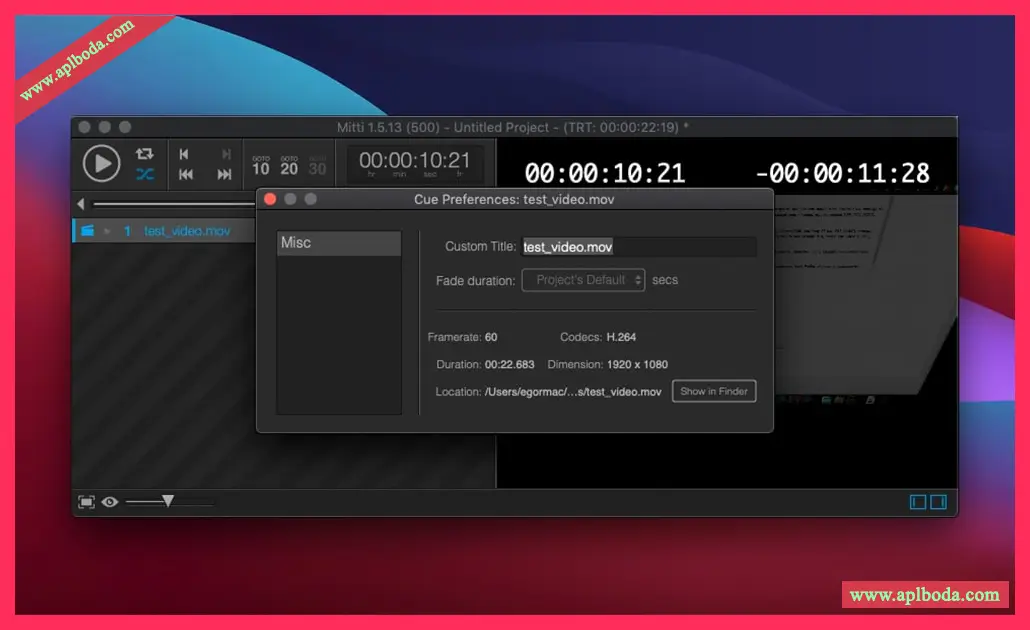Viewport: 1030px width, 630px height.
Task: Click the Dimension value 1920 x 1080
Action: pos(637,365)
